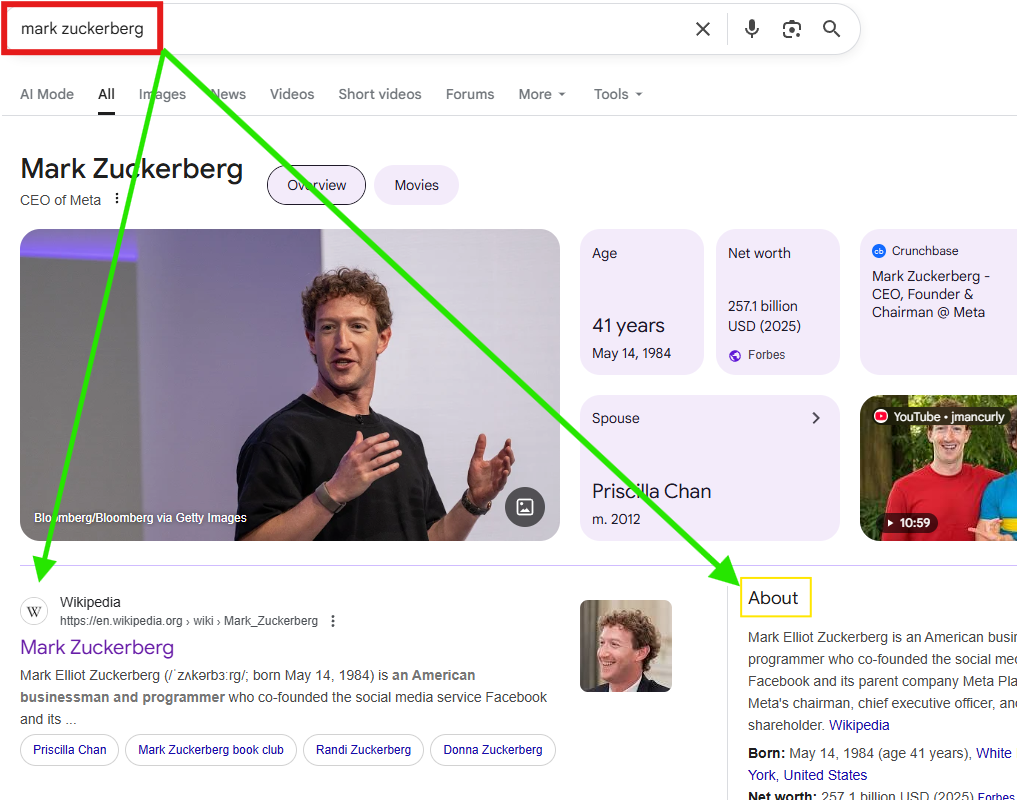The height and width of the screenshot is (800, 1017).
Task: Expand the More search categories dropdown
Action: [x=541, y=94]
